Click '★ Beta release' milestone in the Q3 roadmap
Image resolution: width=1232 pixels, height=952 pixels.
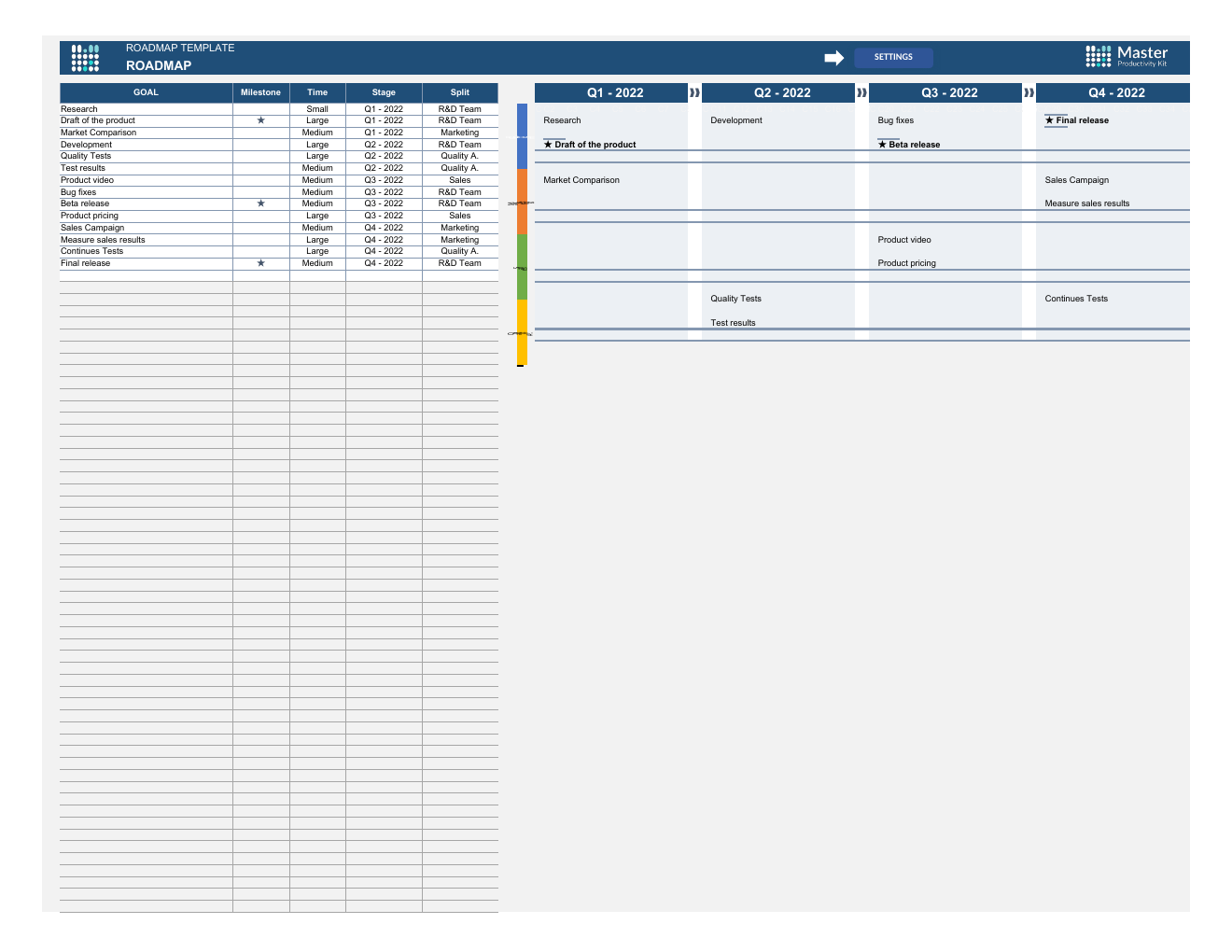click(x=909, y=145)
